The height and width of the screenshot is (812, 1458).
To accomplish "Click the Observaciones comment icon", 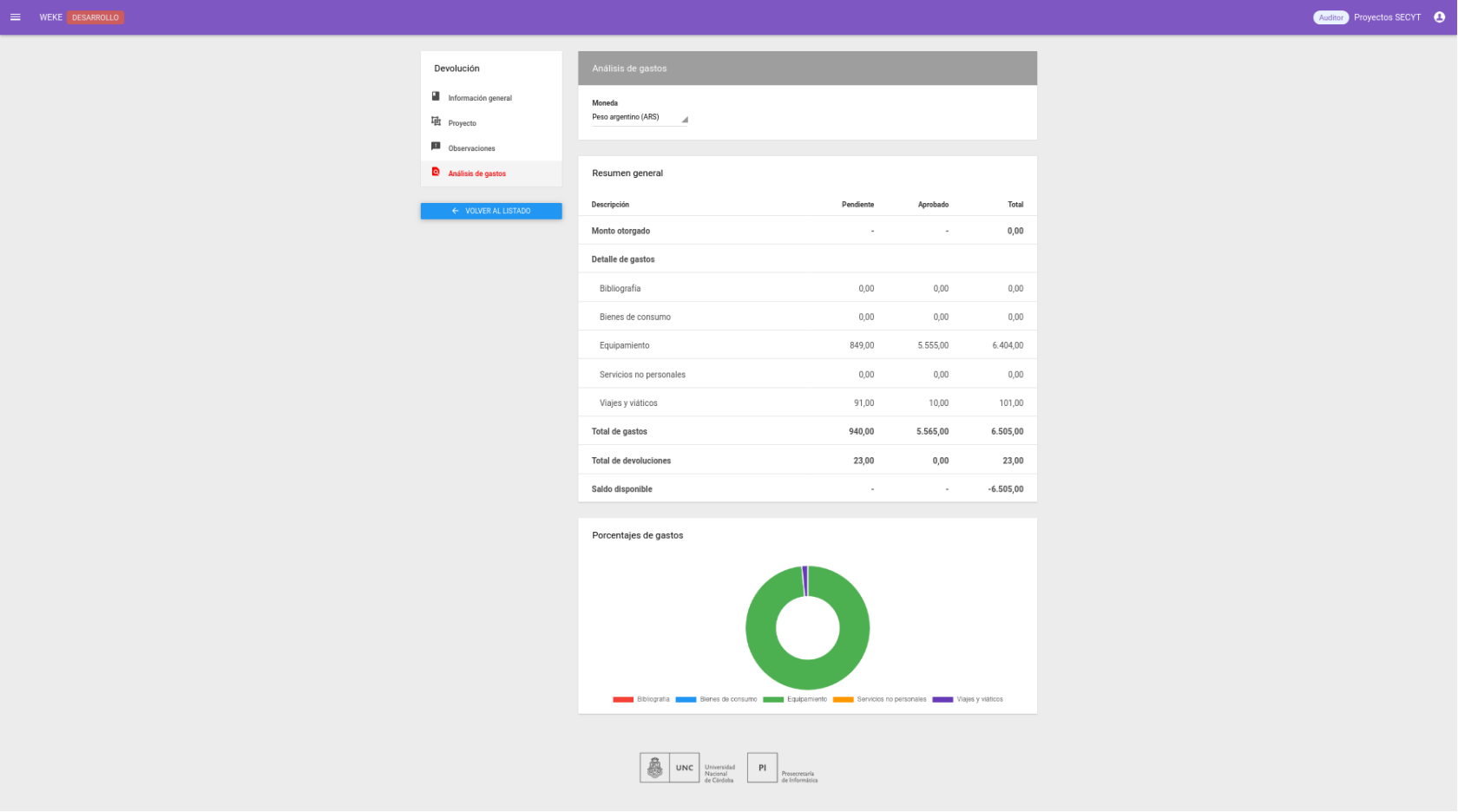I will (436, 147).
